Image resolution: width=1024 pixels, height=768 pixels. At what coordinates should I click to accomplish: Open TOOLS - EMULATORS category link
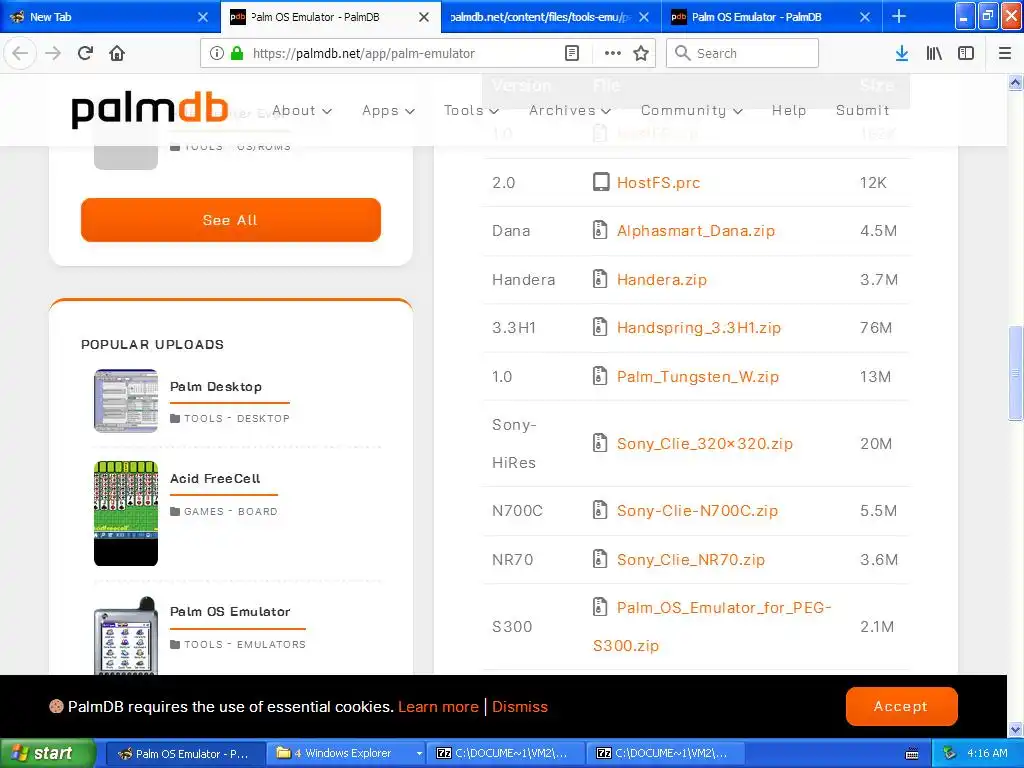click(244, 645)
